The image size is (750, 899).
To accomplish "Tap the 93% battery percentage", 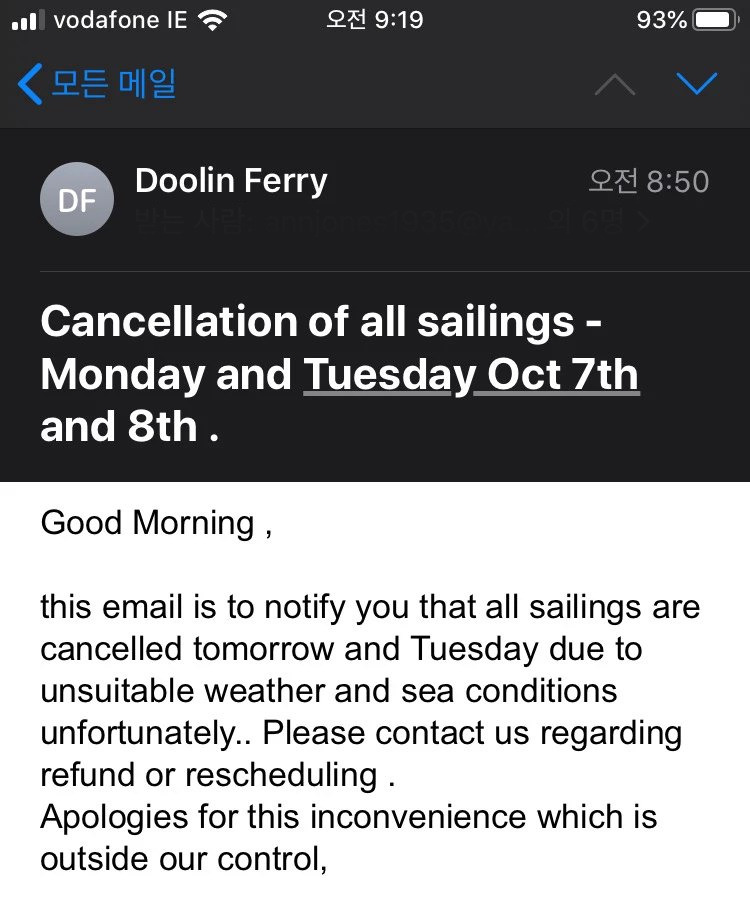I will click(x=661, y=20).
